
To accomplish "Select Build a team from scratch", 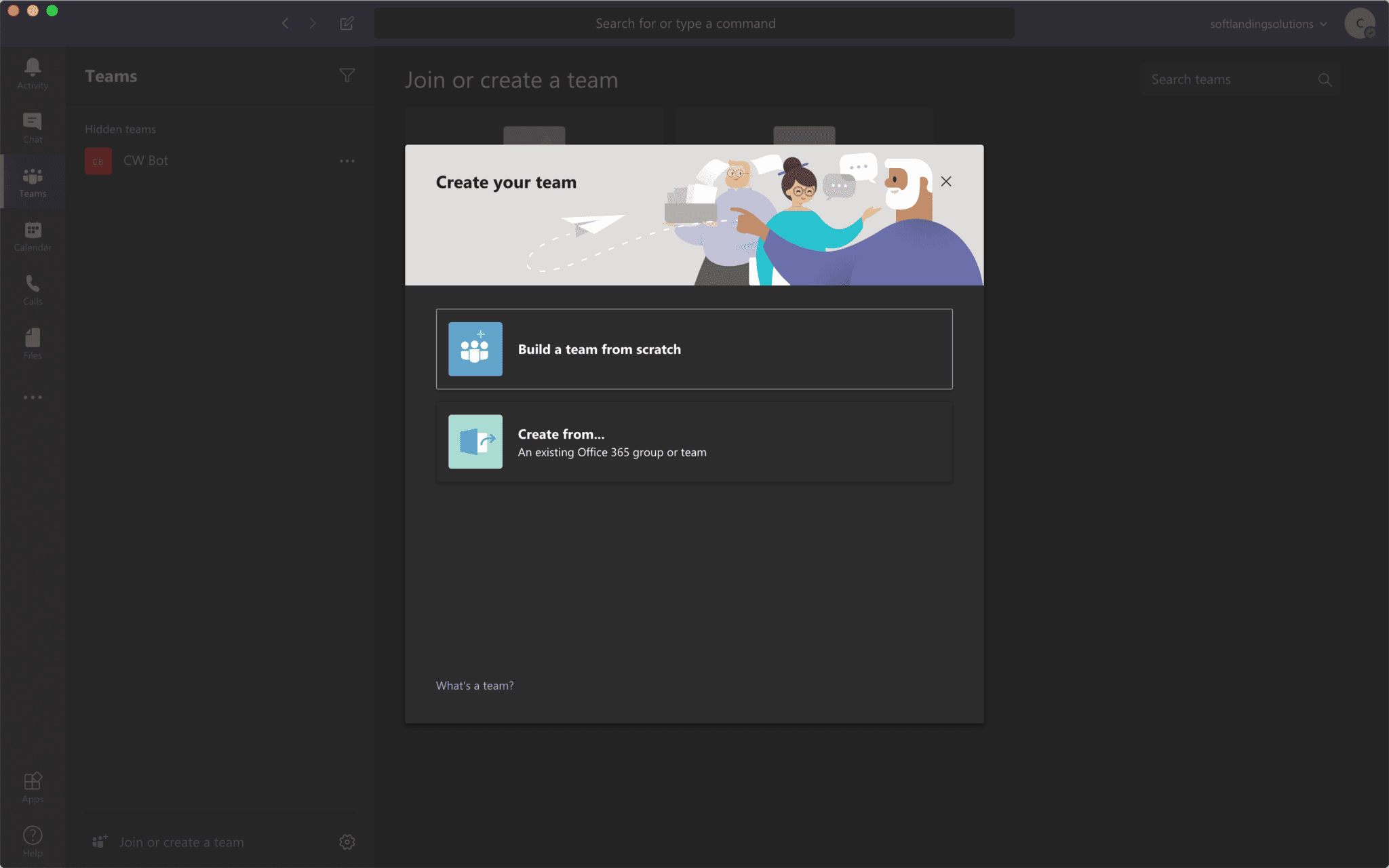I will [x=694, y=349].
